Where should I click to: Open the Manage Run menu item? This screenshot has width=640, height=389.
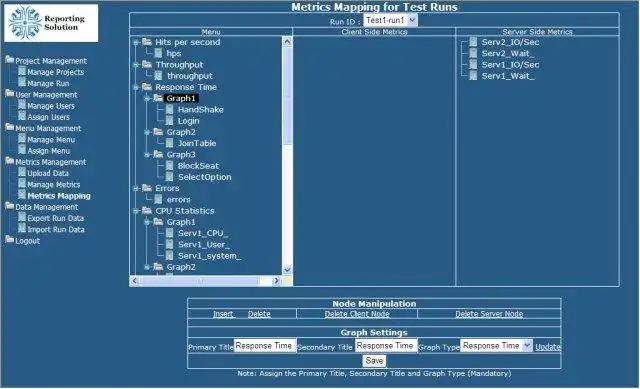(48, 83)
